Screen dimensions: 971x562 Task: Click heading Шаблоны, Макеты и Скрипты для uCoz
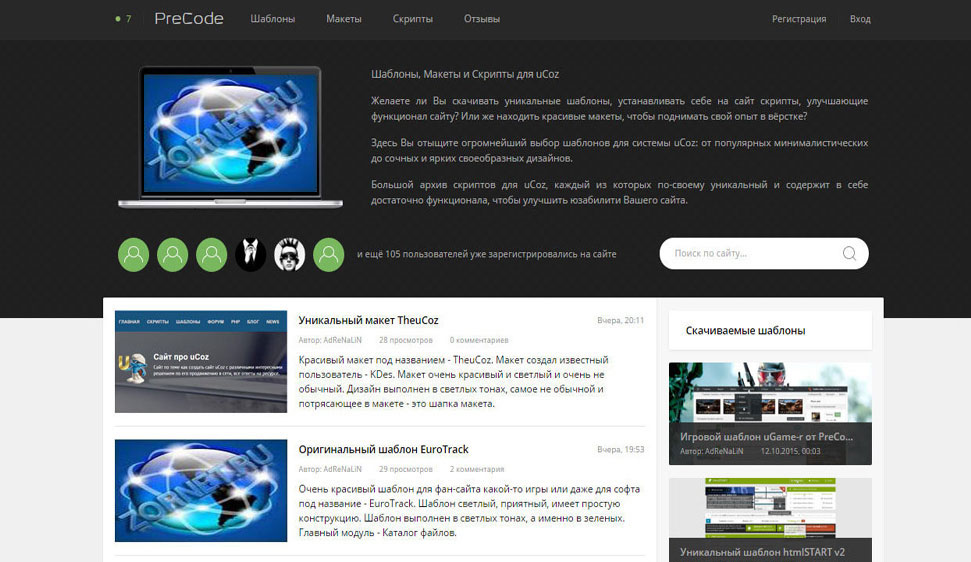pyautogui.click(x=465, y=74)
